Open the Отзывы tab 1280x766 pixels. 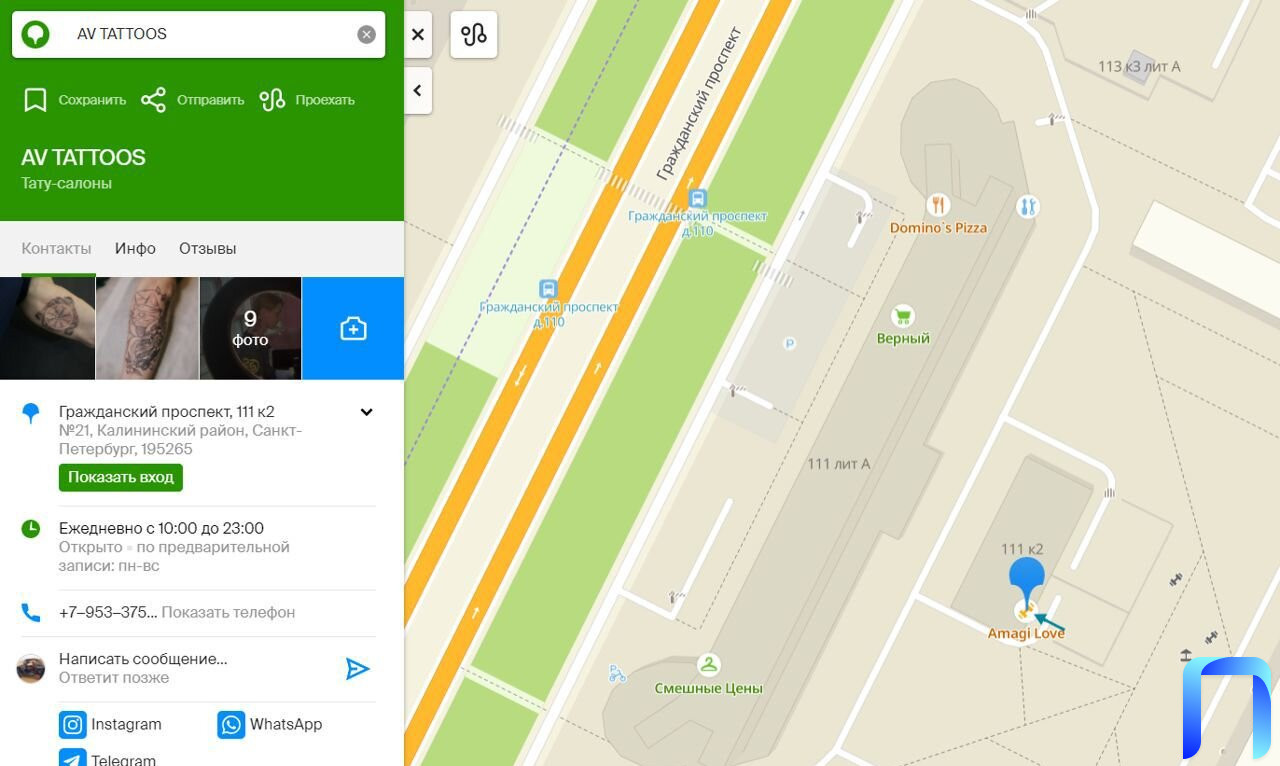(x=207, y=248)
